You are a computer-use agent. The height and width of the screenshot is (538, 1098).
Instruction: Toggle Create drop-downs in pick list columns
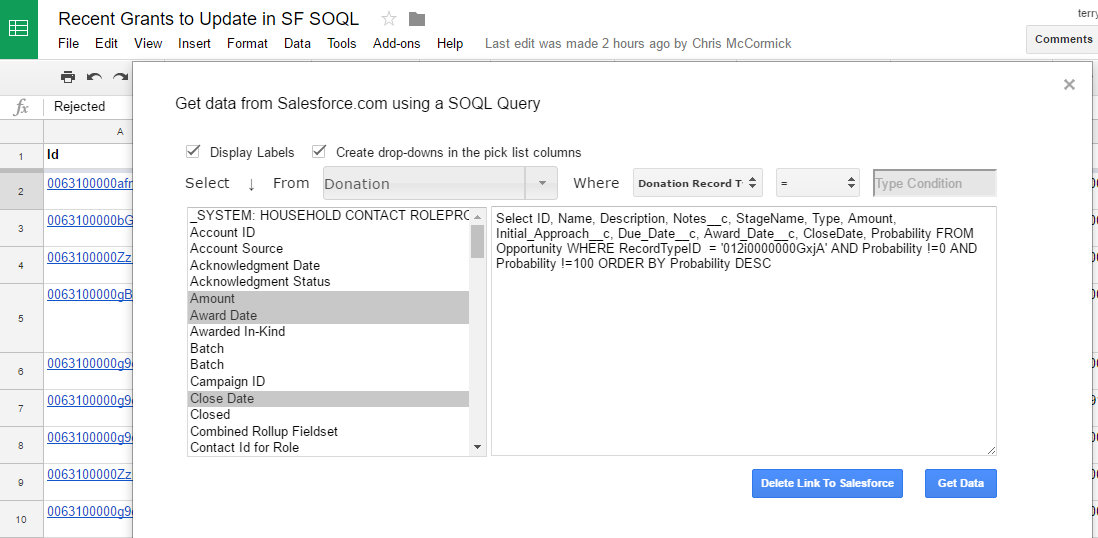319,151
